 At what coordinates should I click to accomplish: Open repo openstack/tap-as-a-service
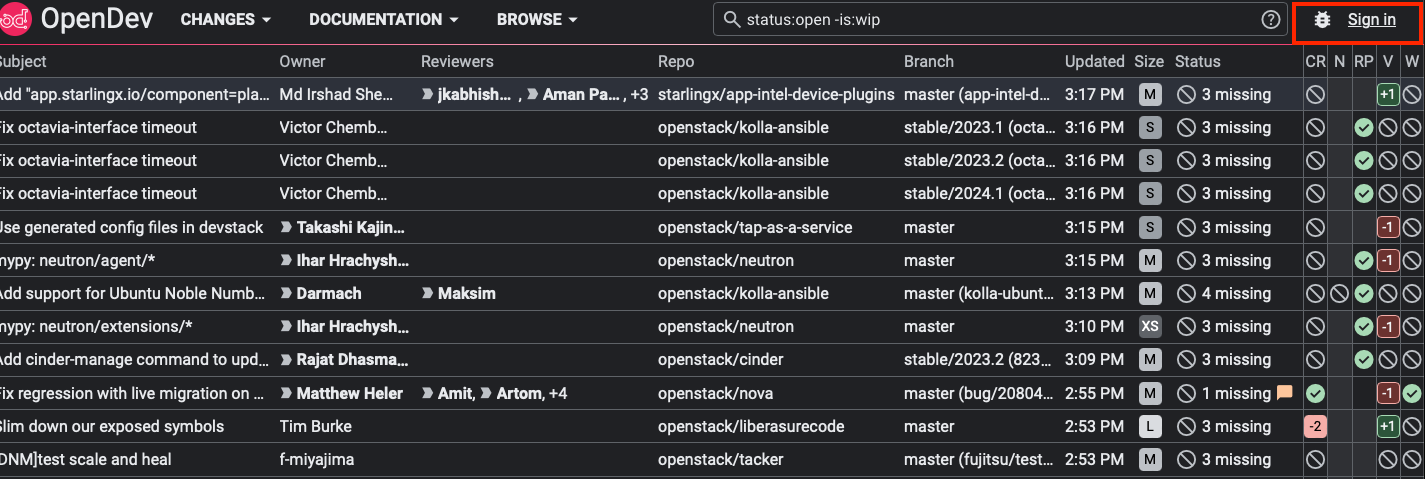pyautogui.click(x=755, y=228)
